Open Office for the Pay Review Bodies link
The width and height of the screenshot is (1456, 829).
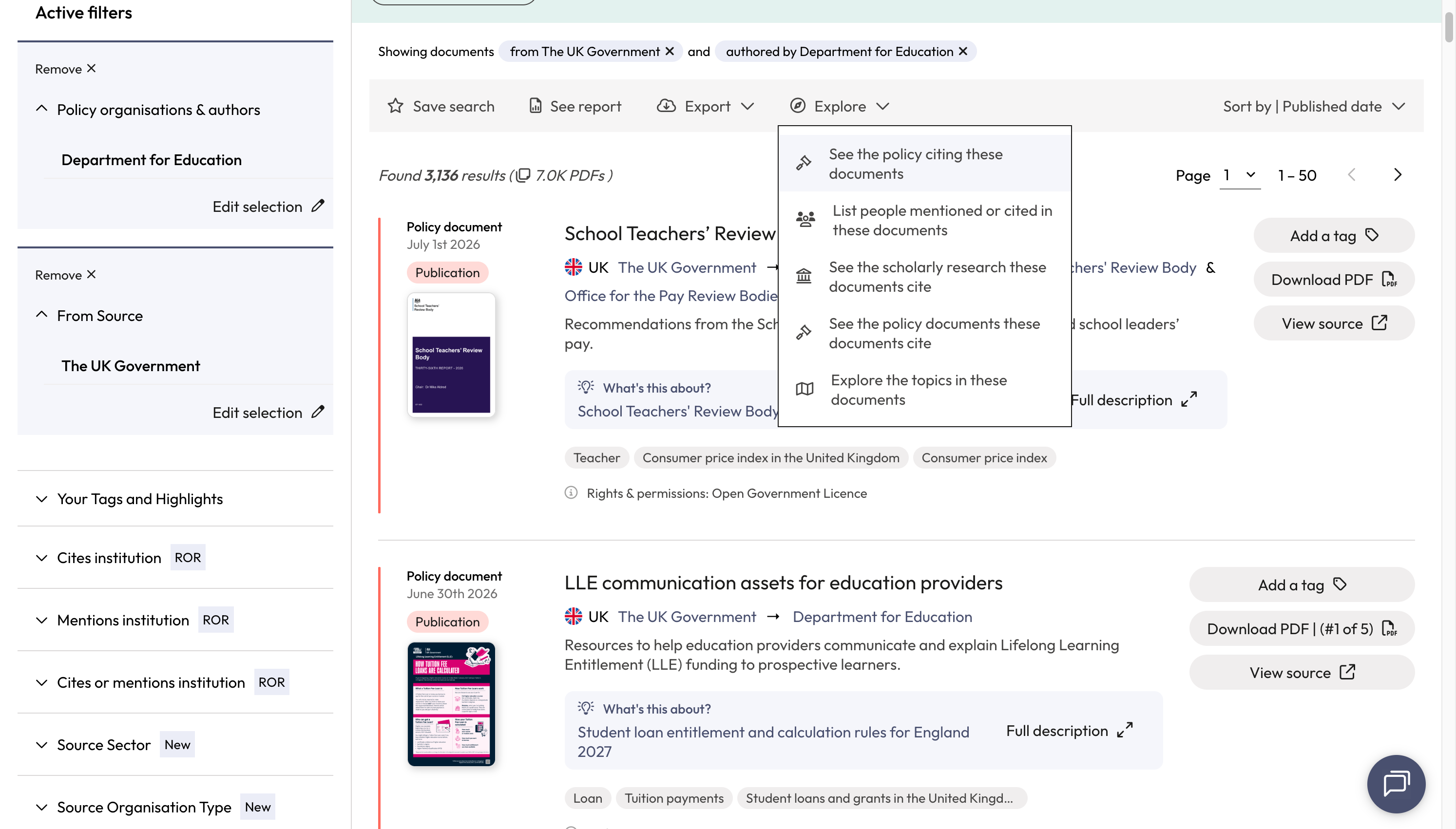coord(671,296)
